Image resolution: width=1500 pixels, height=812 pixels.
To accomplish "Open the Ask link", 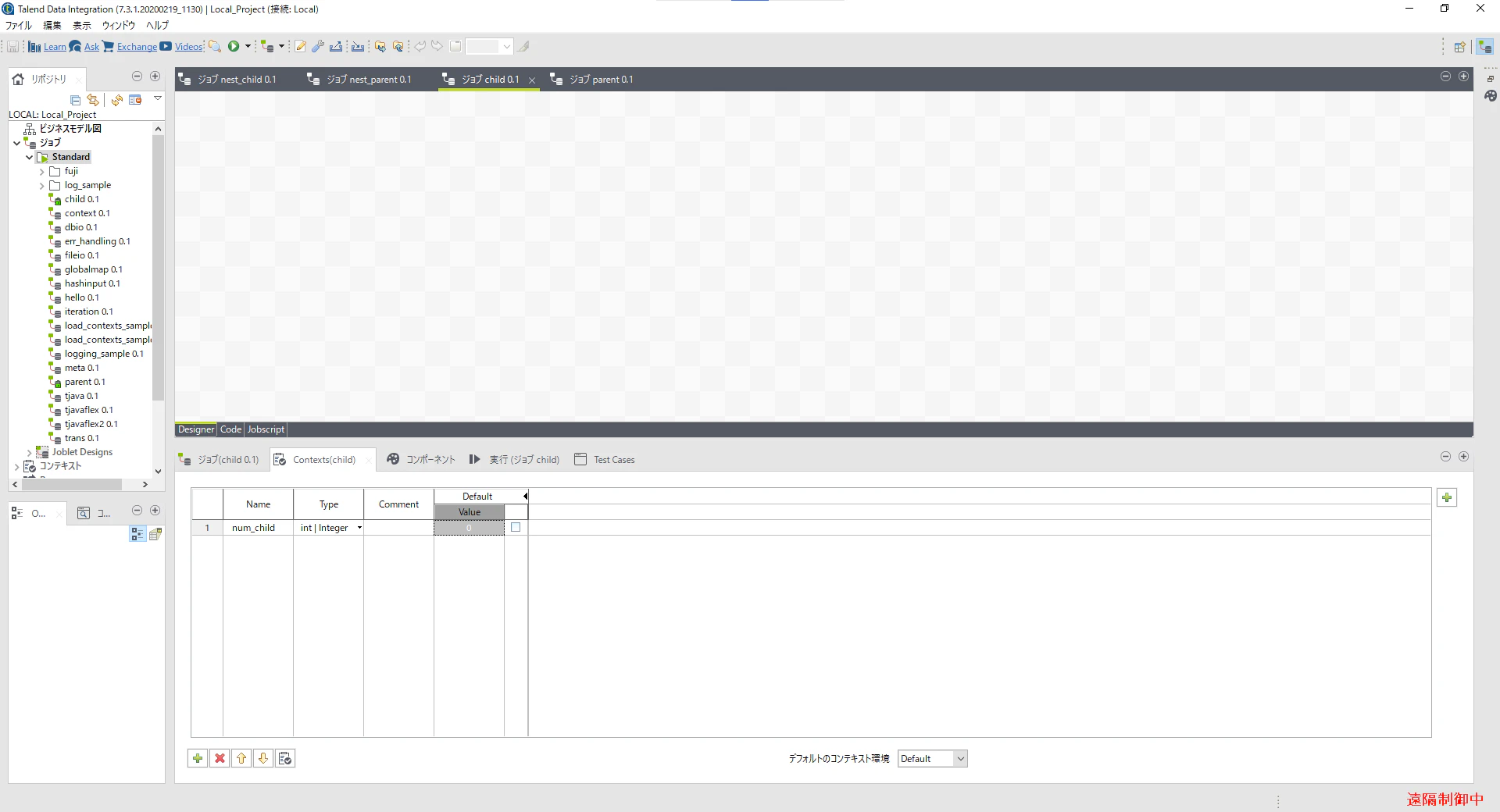I will [x=91, y=47].
